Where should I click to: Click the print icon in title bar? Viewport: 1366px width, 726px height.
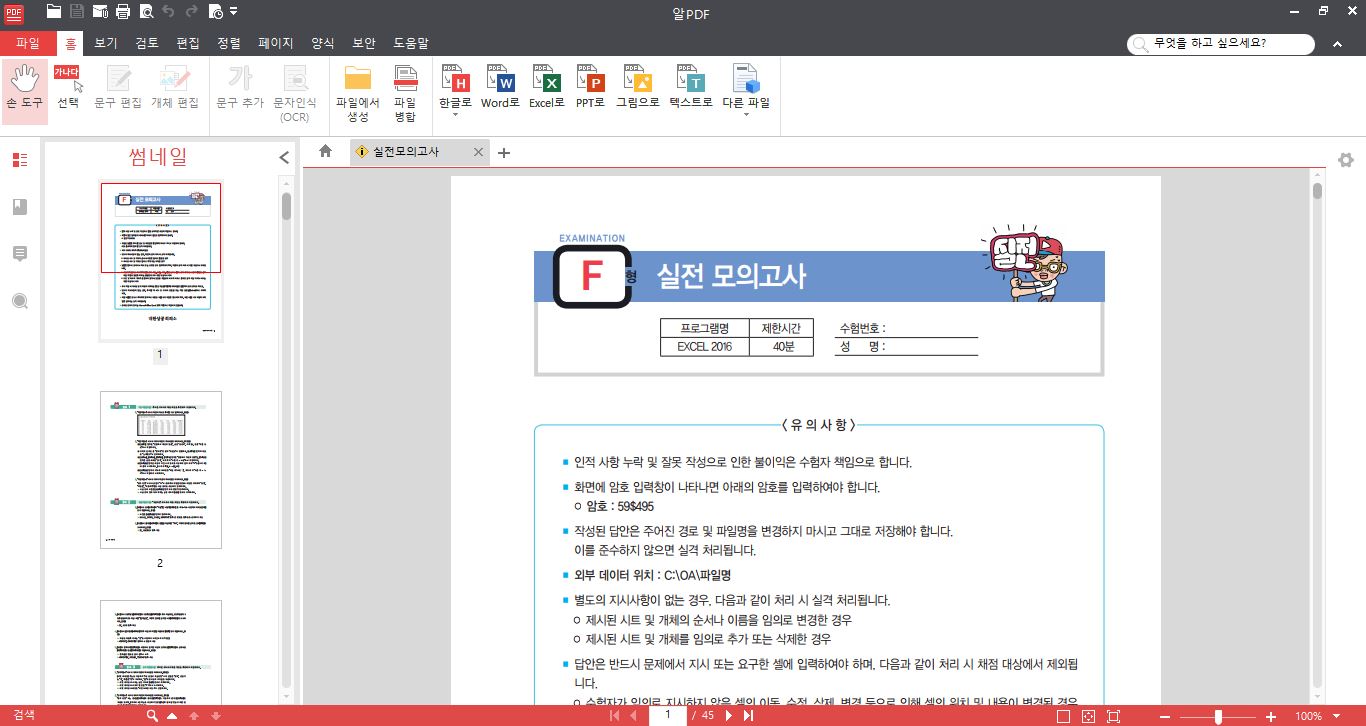[x=122, y=12]
